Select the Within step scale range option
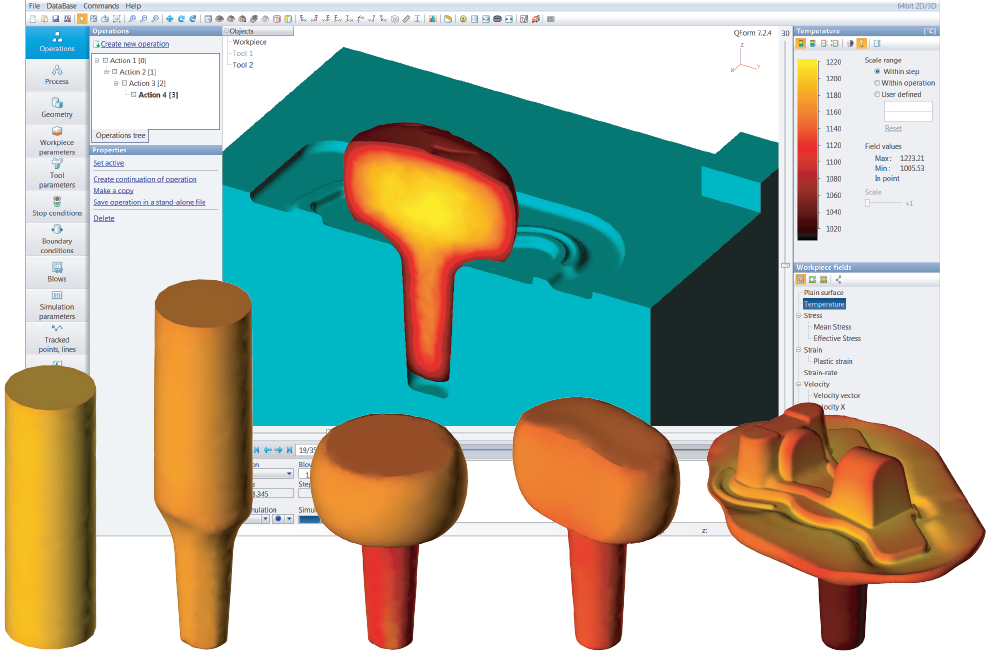Viewport: 1000px width, 667px height. 877,72
